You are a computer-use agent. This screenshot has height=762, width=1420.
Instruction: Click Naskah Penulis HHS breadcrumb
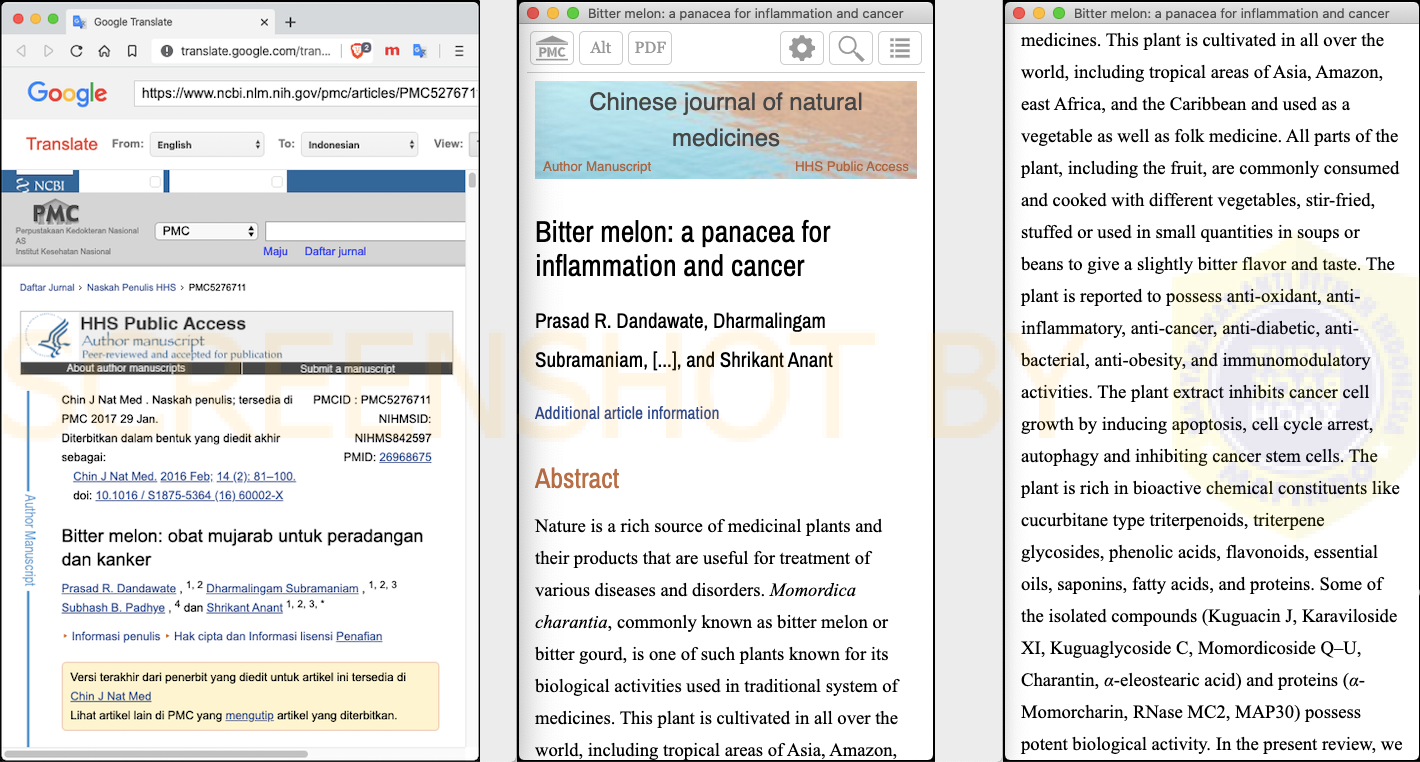(x=133, y=288)
